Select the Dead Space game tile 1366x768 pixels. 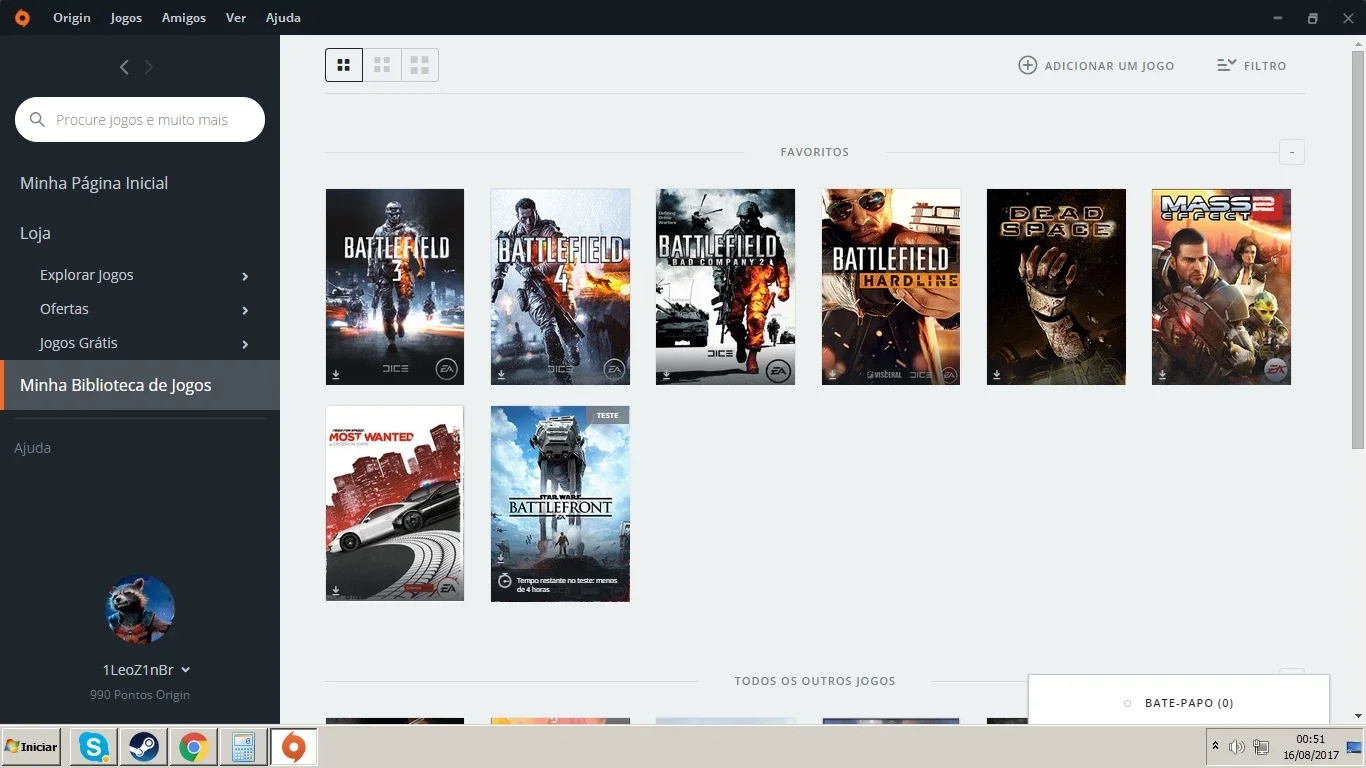coord(1056,287)
